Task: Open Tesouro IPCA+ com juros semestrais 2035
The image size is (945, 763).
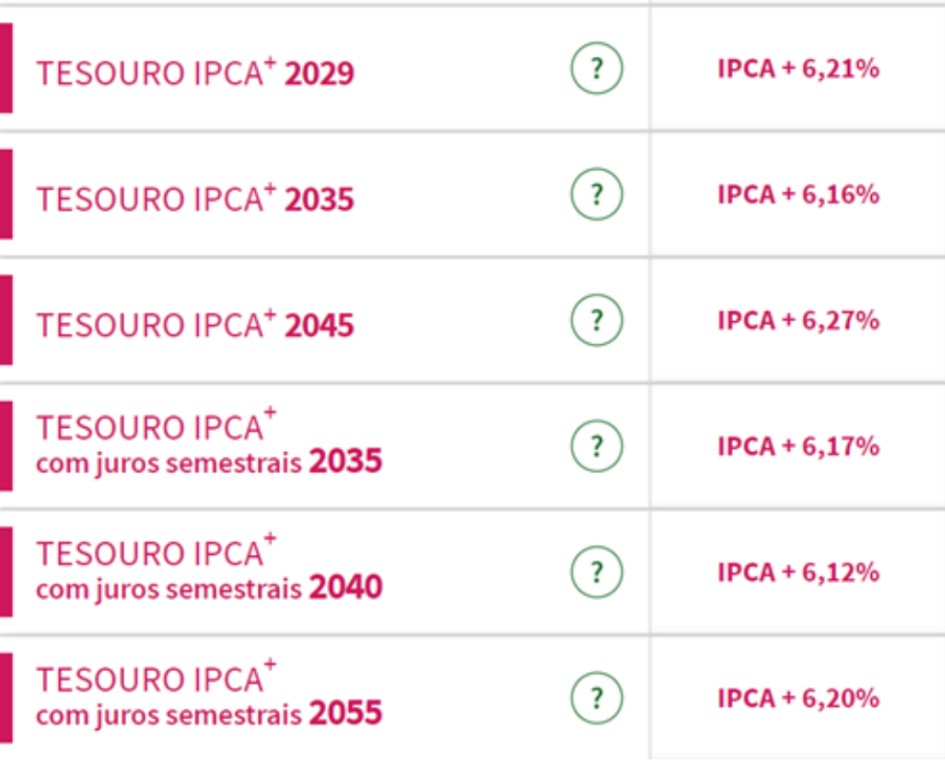Action: 209,442
